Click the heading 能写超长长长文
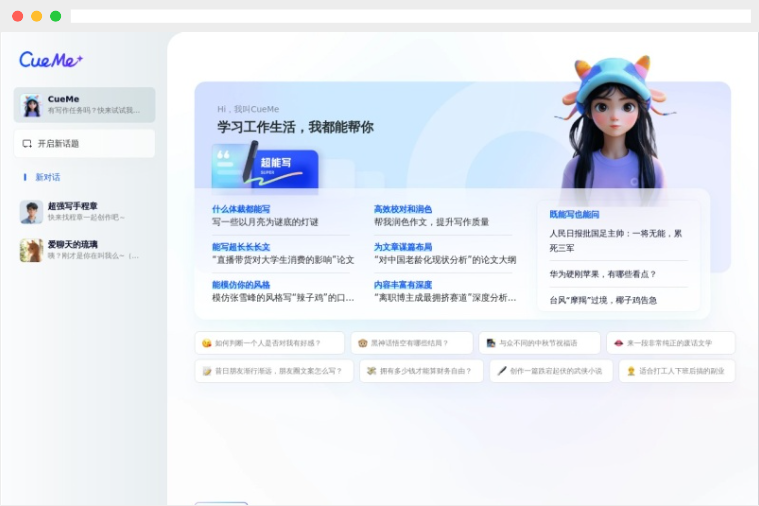This screenshot has height=506, width=759. coord(241,247)
